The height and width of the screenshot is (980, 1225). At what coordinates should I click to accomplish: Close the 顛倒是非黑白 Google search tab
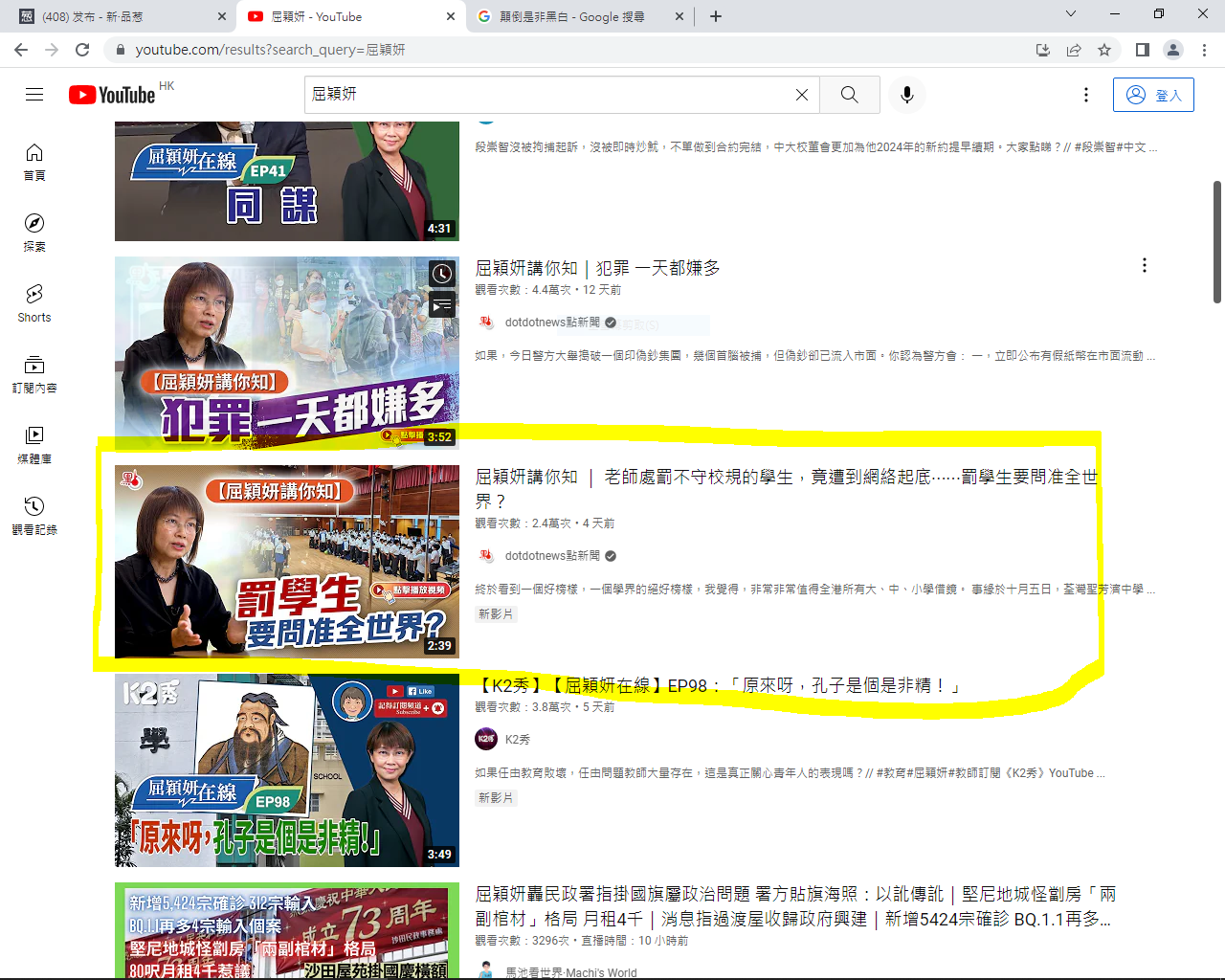click(x=679, y=16)
